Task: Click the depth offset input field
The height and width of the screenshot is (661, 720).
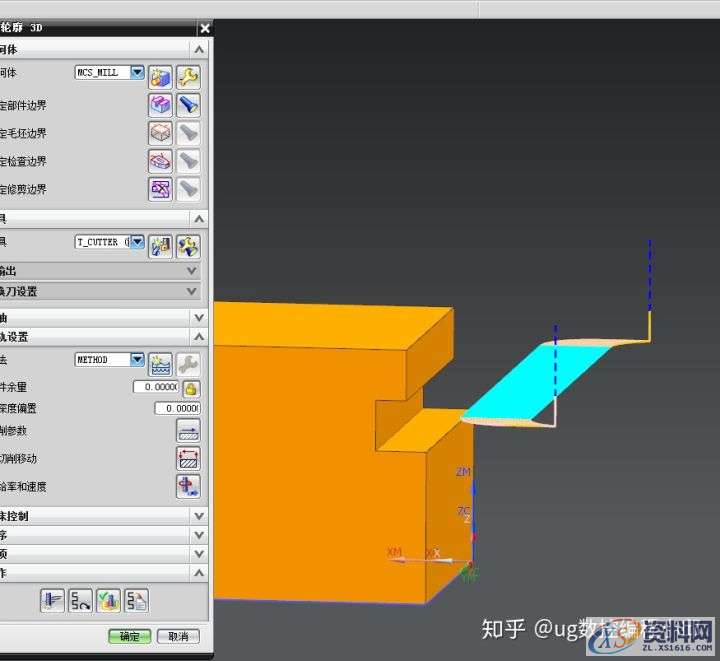Action: pos(177,409)
